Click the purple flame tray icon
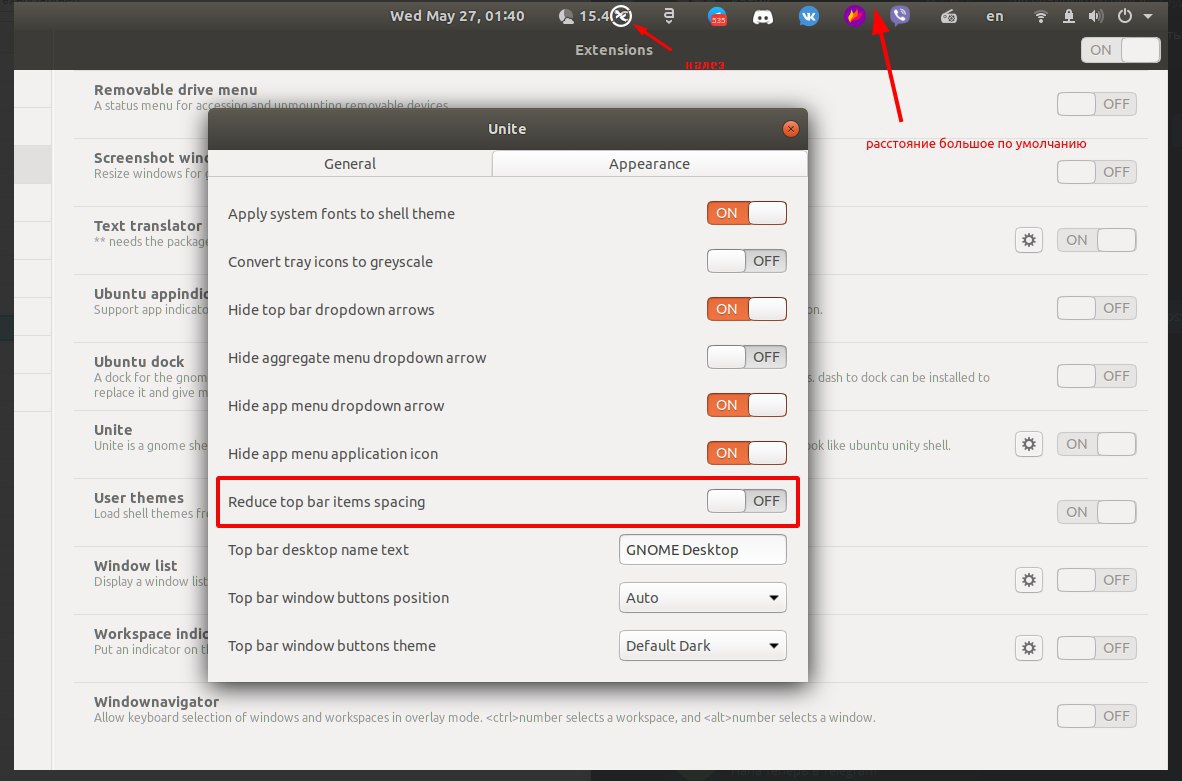1182x781 pixels. pos(854,16)
